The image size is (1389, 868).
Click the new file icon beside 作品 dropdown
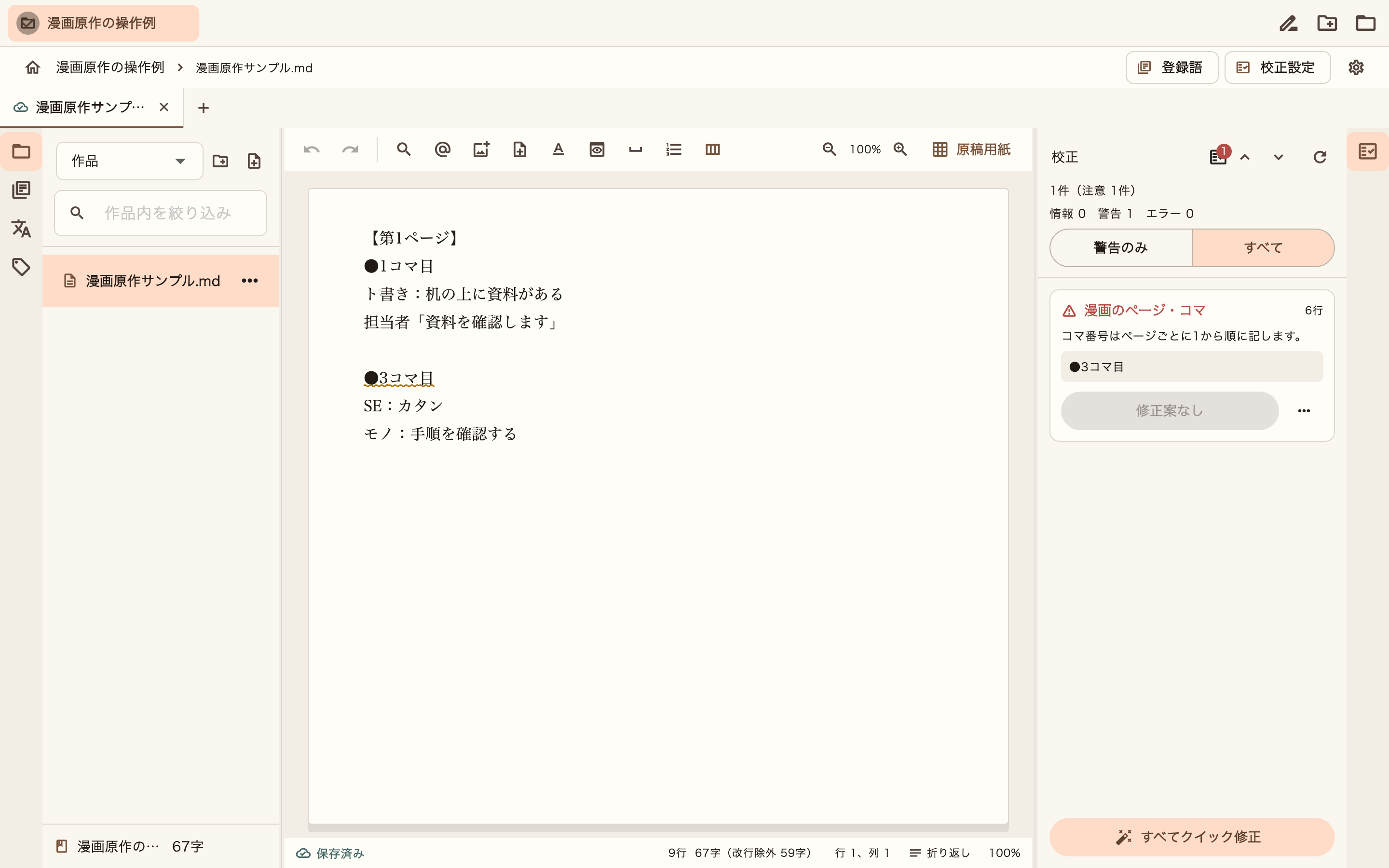click(x=254, y=161)
